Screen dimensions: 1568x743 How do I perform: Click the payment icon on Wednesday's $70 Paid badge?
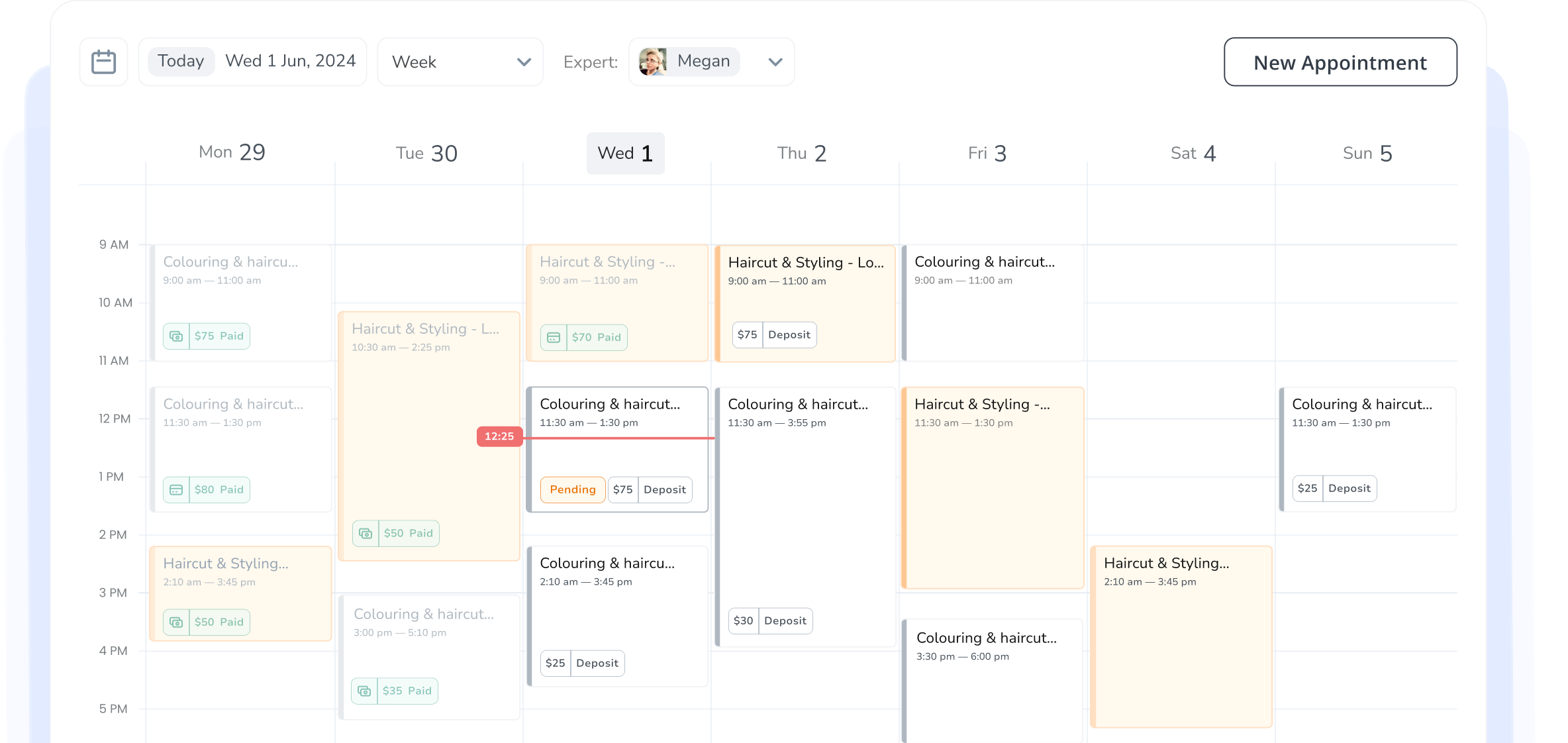click(x=553, y=337)
